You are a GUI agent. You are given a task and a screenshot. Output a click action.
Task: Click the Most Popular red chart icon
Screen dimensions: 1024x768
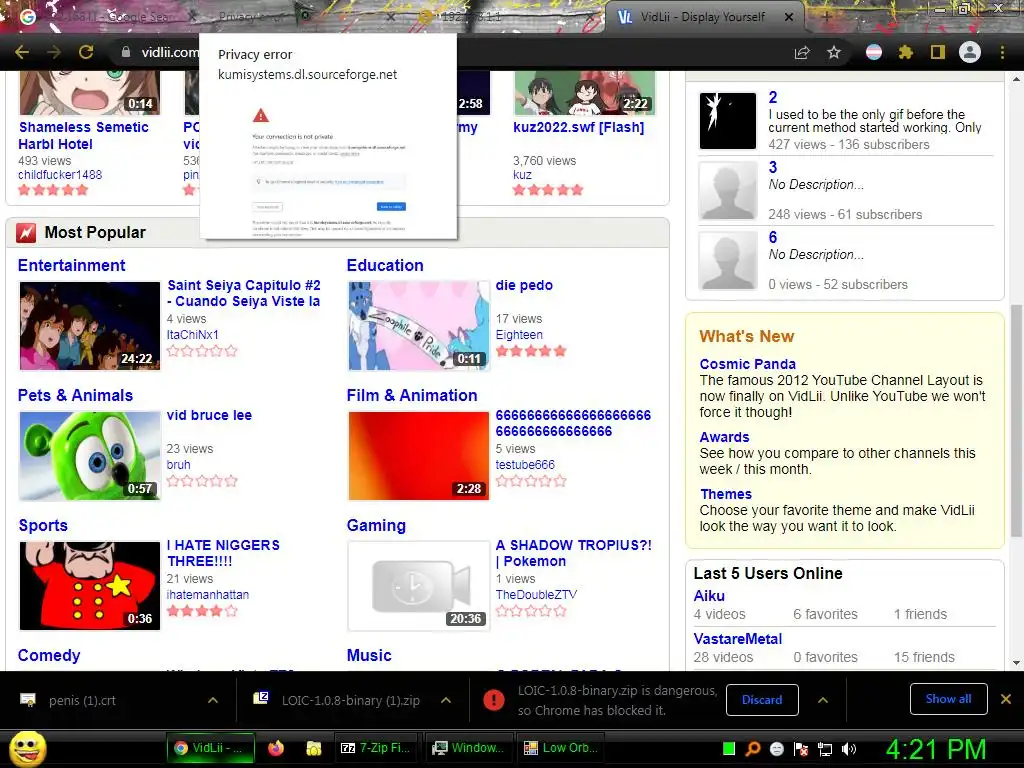coord(26,232)
